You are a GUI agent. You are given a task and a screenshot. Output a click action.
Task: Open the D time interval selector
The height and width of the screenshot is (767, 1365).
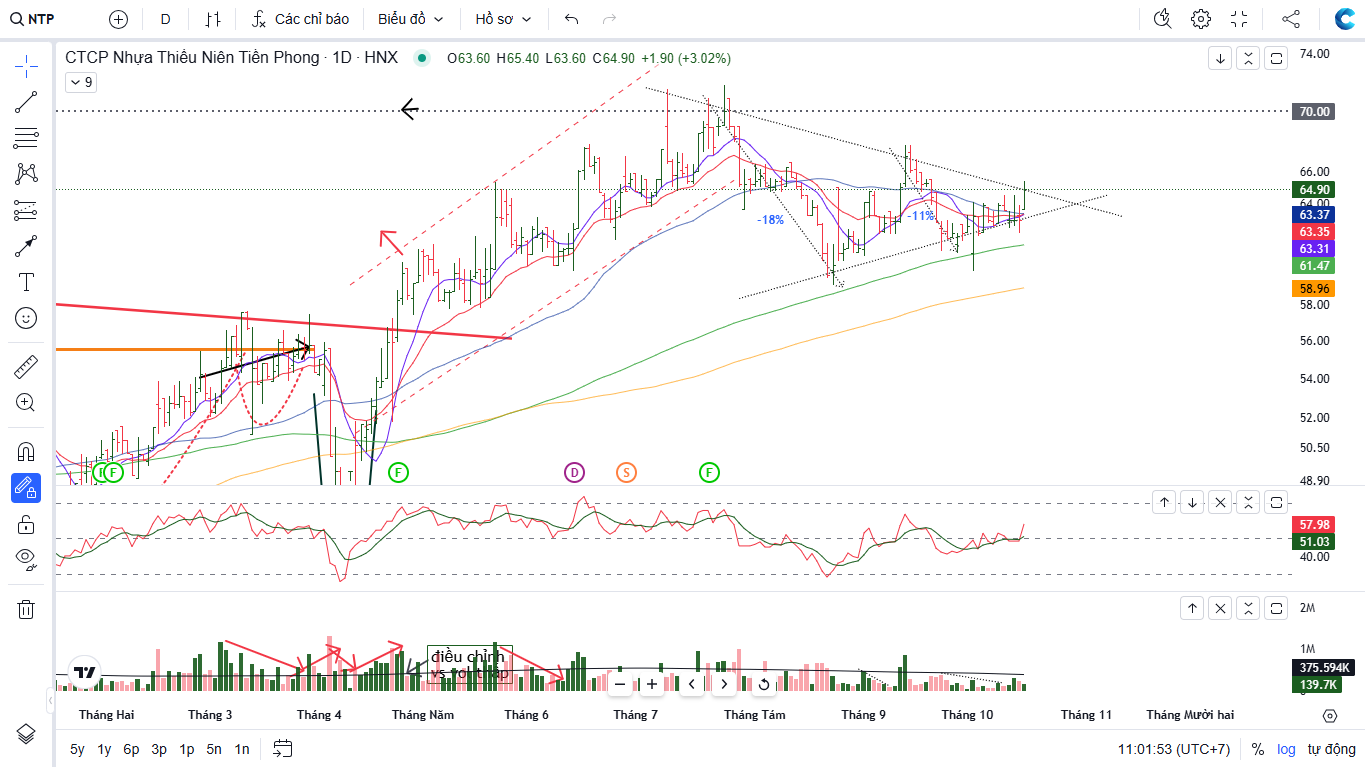[165, 19]
